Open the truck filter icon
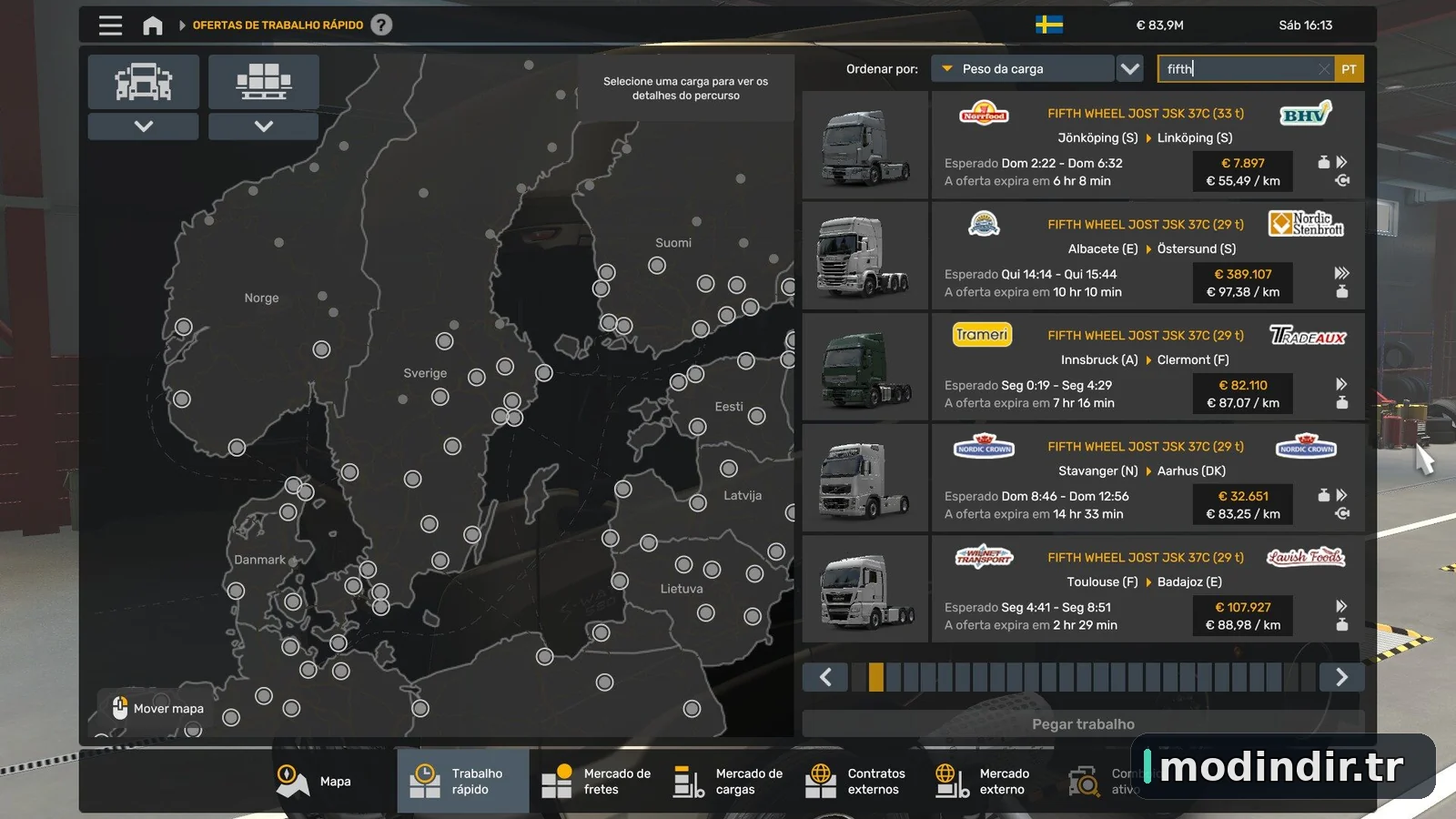Screen dimensions: 1456x819 point(144,82)
